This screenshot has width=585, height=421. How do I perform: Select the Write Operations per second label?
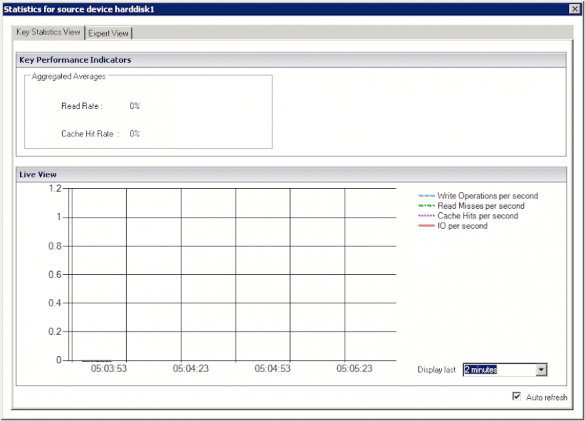coord(488,196)
